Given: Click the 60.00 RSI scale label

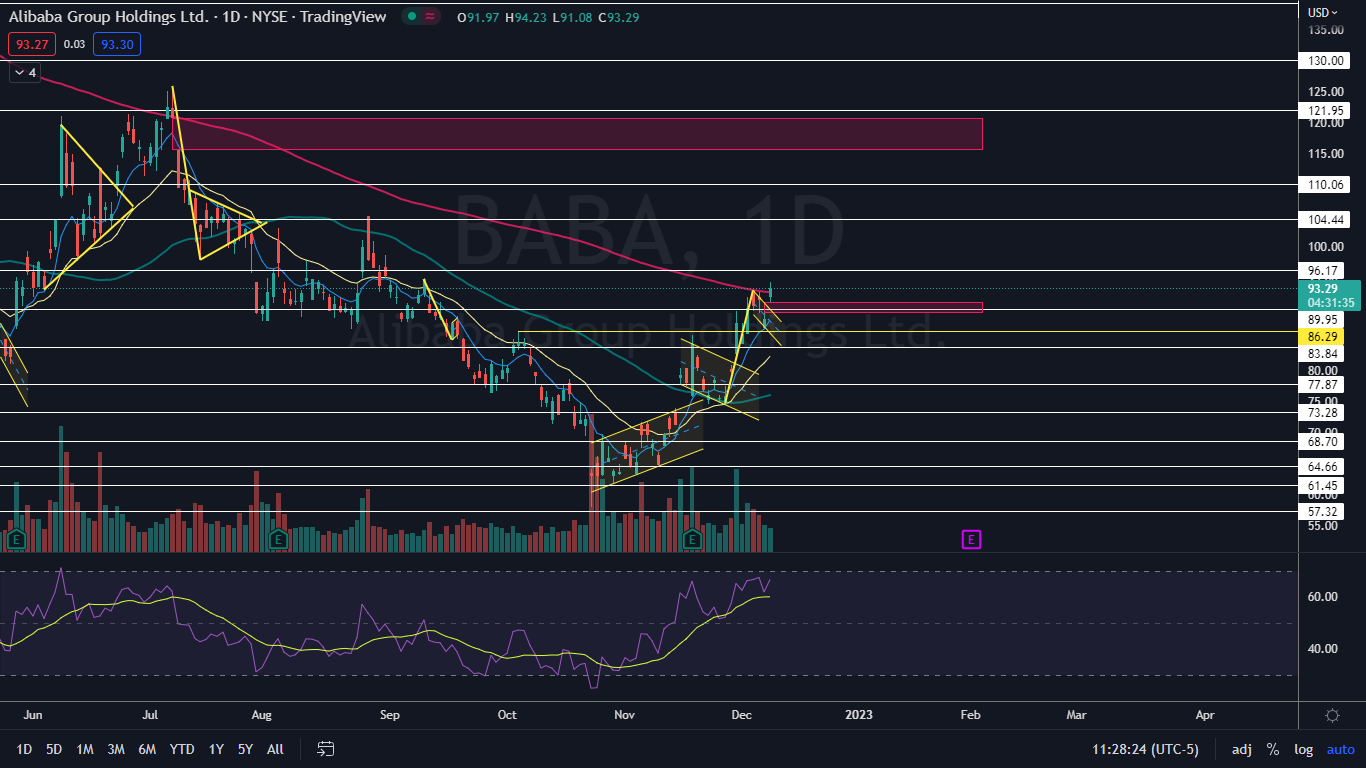Looking at the screenshot, I should pos(1323,597).
